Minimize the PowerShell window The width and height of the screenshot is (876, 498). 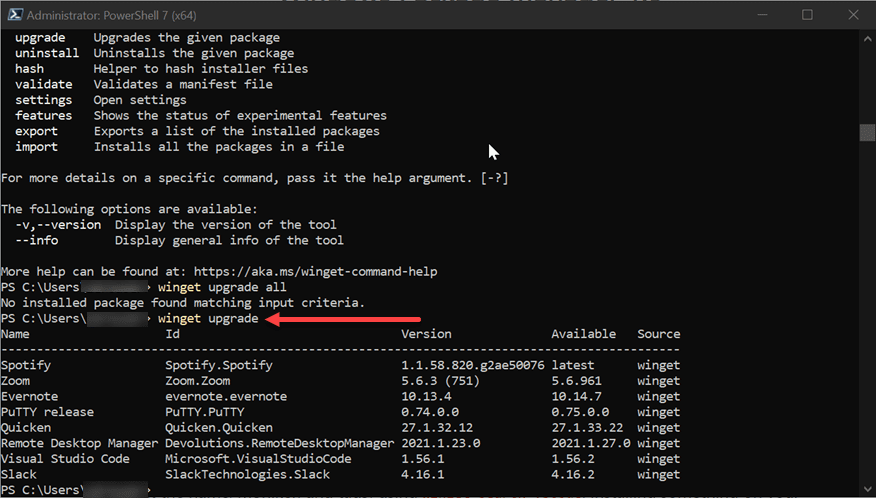[x=761, y=15]
